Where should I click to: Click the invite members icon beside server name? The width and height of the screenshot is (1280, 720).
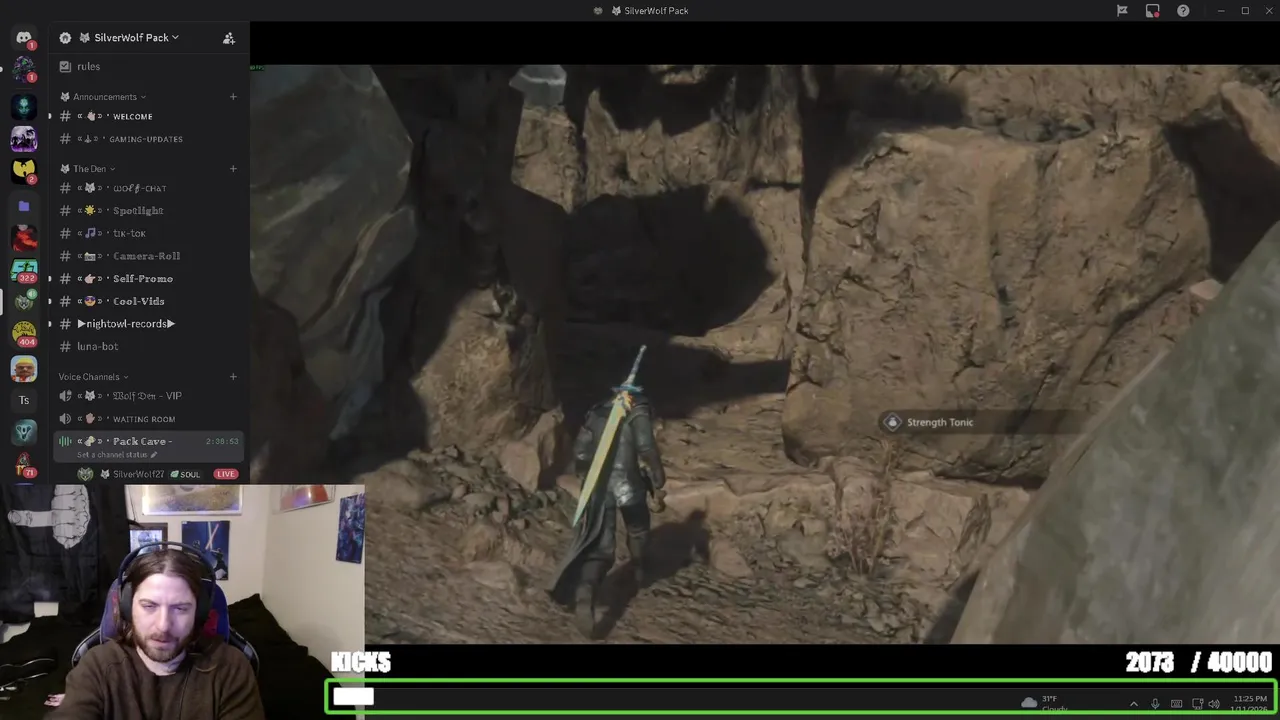point(229,38)
